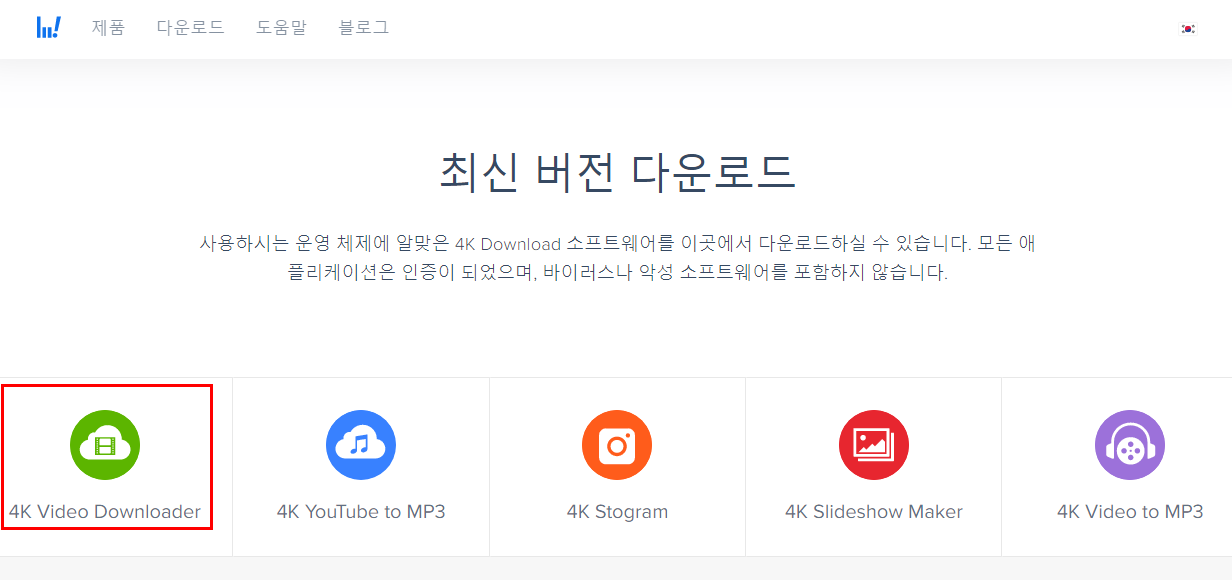Click the 4K Video Downloader label
Viewport: 1232px width, 580px height.
point(105,512)
